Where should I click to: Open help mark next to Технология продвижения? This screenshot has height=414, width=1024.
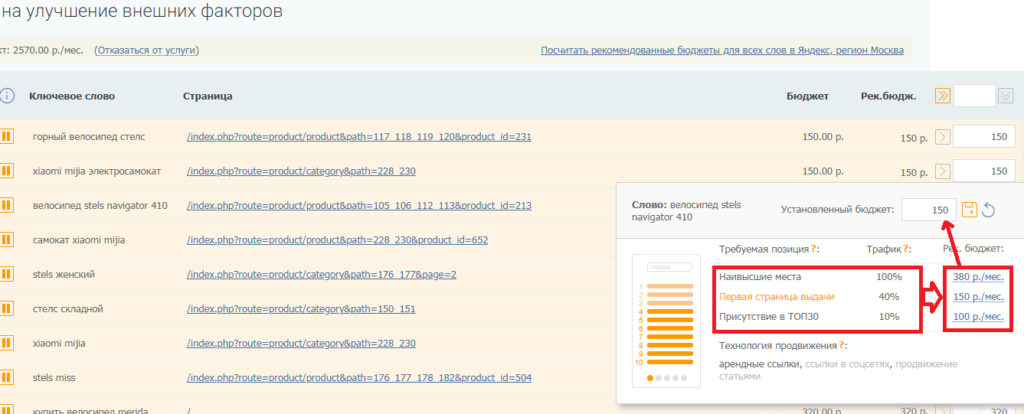tap(841, 345)
